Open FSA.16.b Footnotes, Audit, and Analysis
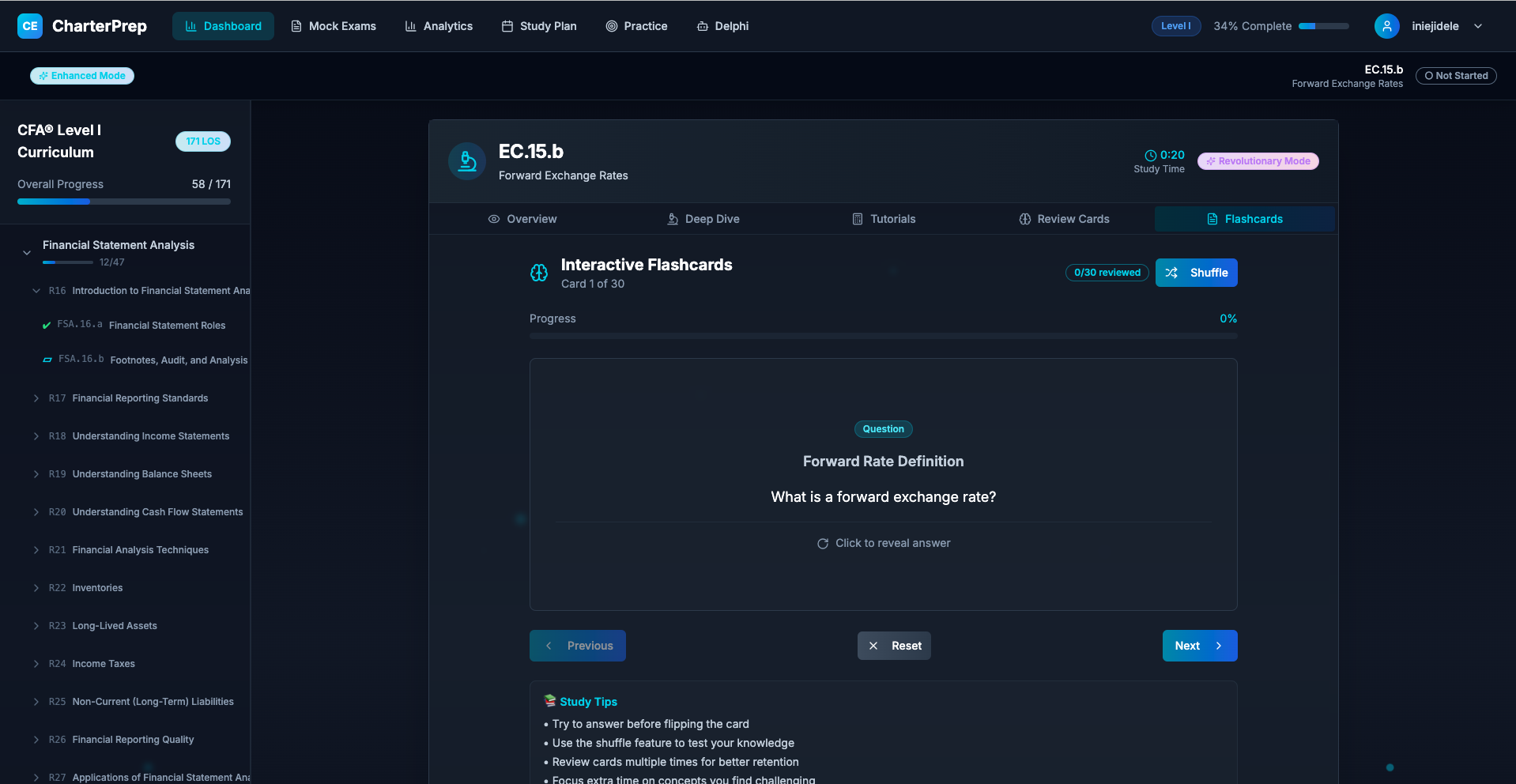Image resolution: width=1516 pixels, height=784 pixels. click(x=145, y=360)
